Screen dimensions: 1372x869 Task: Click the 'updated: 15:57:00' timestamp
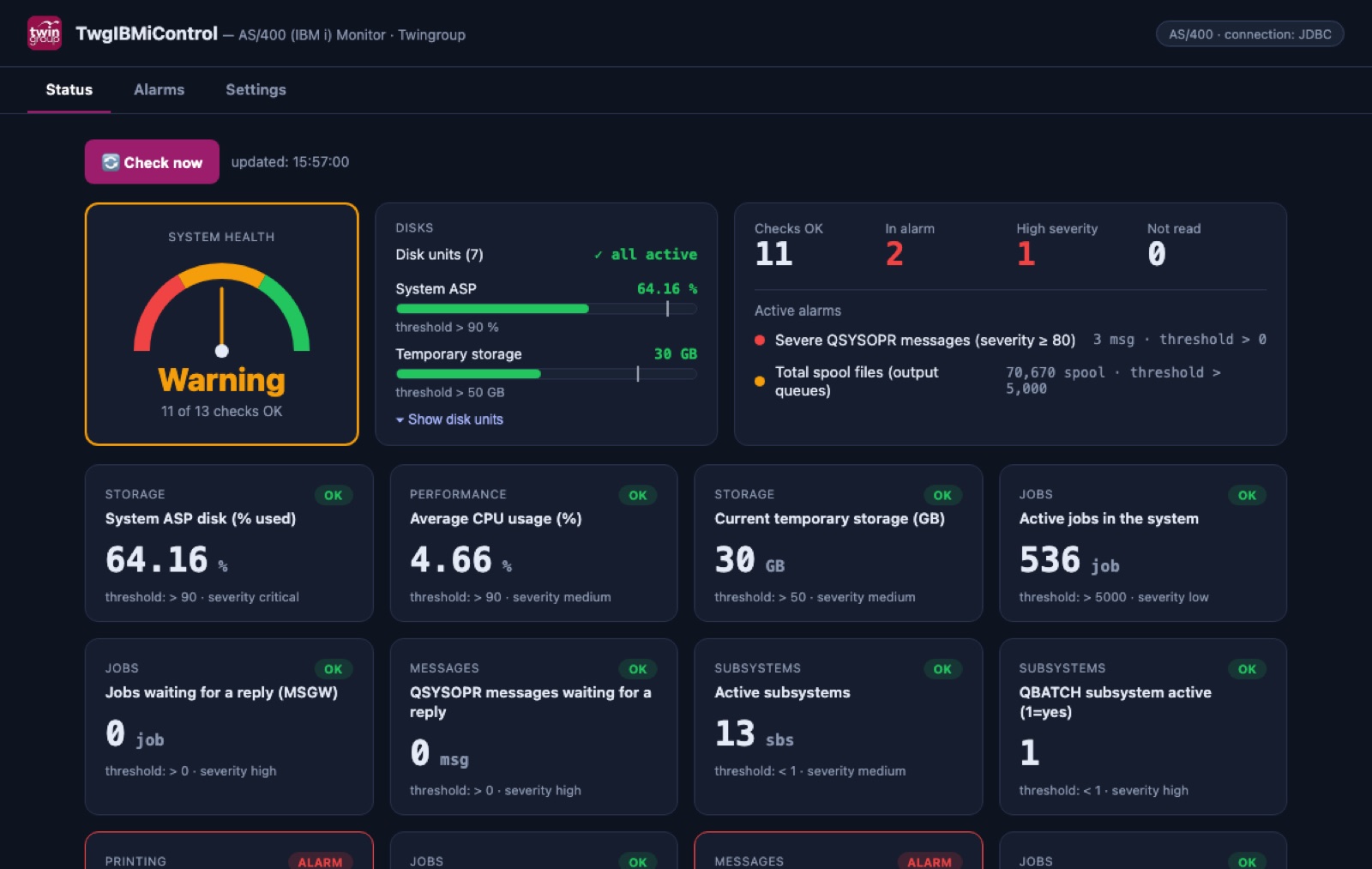pos(290,162)
